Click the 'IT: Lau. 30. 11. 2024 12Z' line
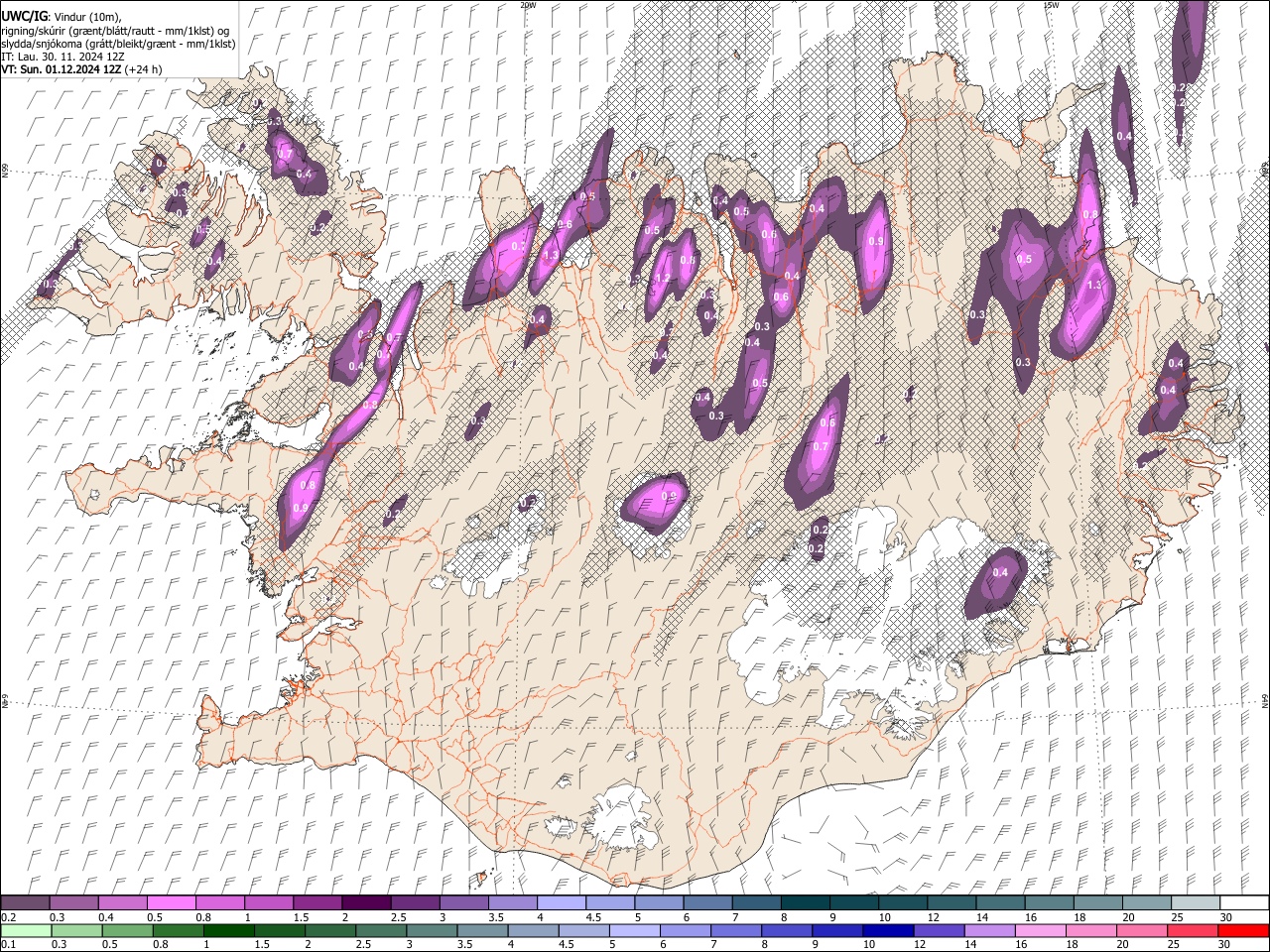1270x952 pixels. coord(63,57)
